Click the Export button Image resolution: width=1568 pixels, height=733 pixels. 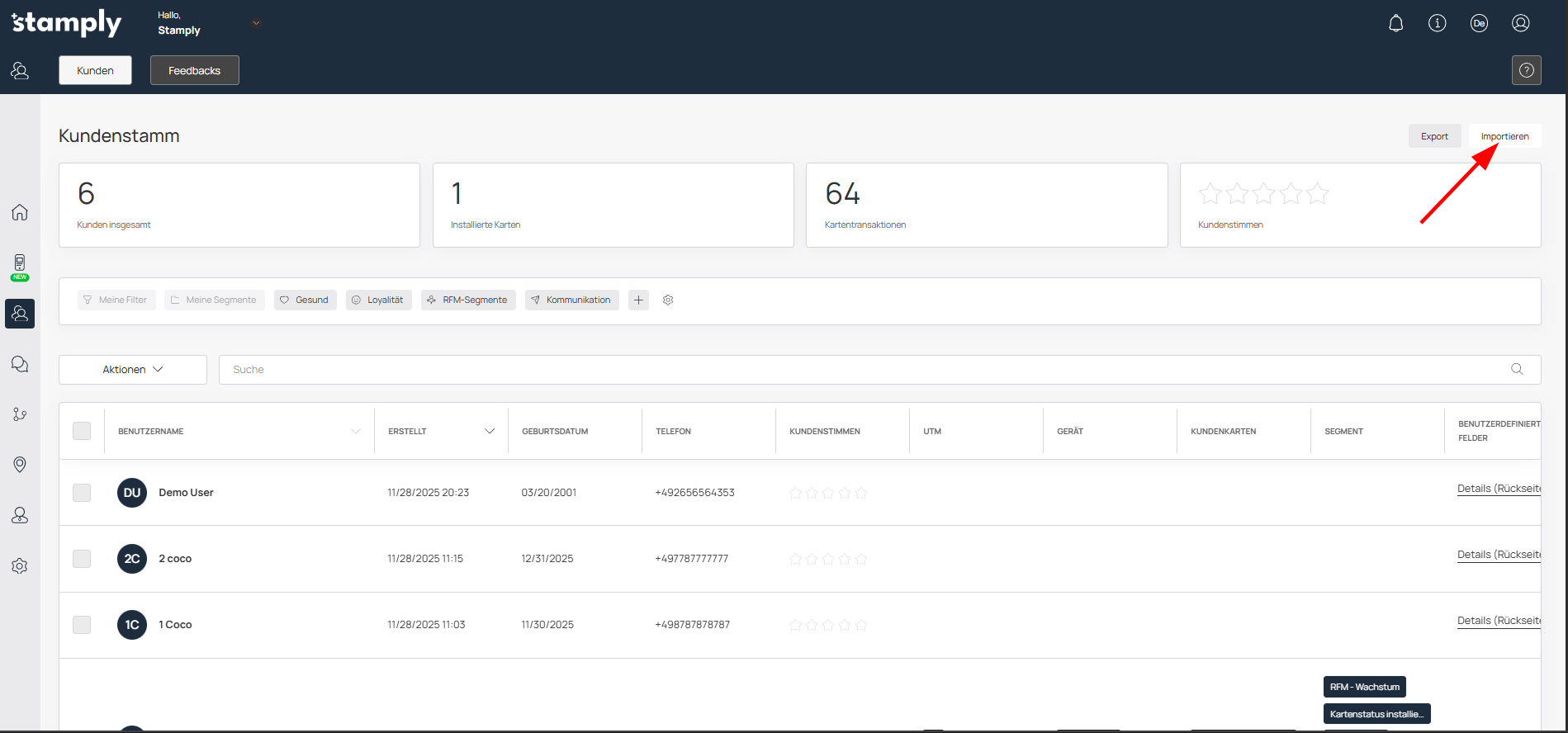point(1434,136)
